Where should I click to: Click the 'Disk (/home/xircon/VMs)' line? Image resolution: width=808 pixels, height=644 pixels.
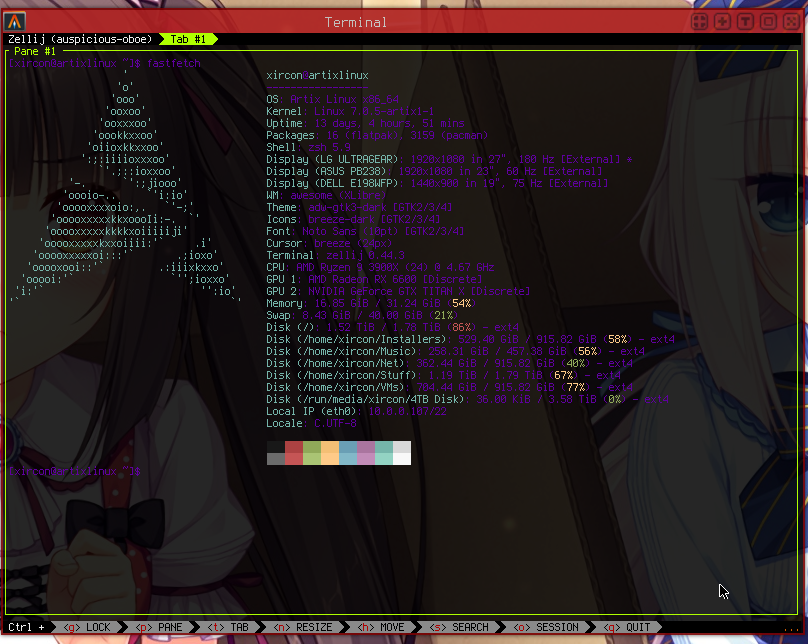pos(449,387)
